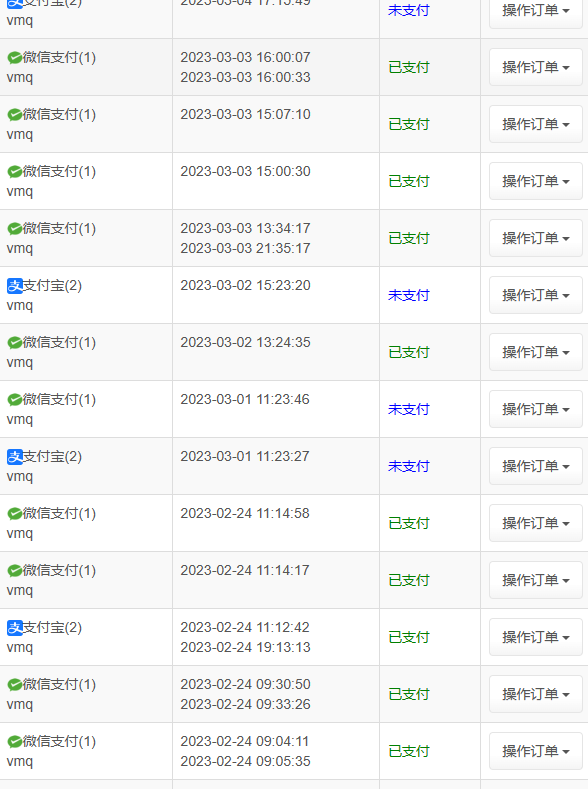Expand 操作订单 menu for 2023-03-02 15:23:20 order
588x789 pixels.
coord(536,295)
